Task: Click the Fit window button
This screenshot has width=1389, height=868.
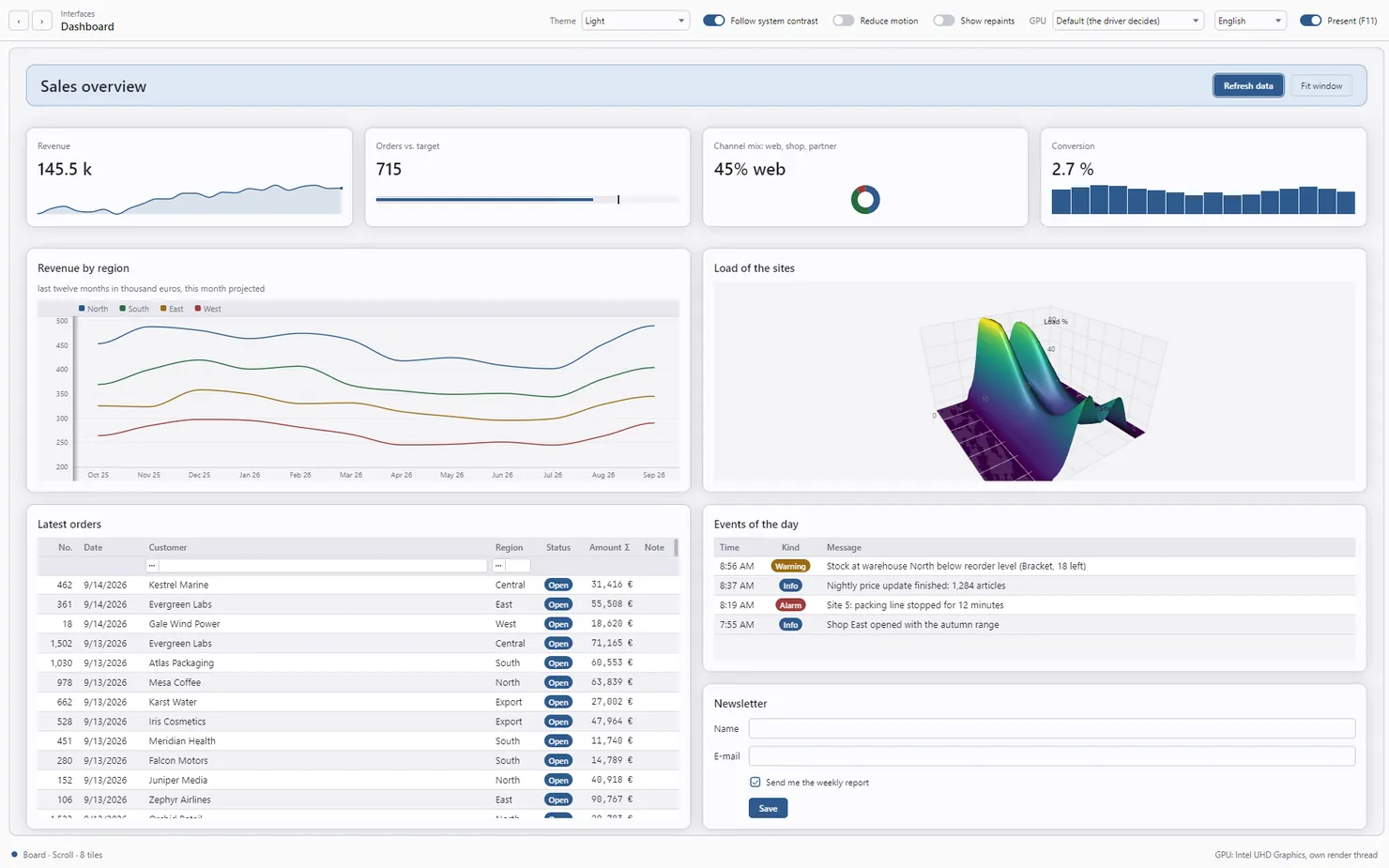Action: [x=1321, y=86]
